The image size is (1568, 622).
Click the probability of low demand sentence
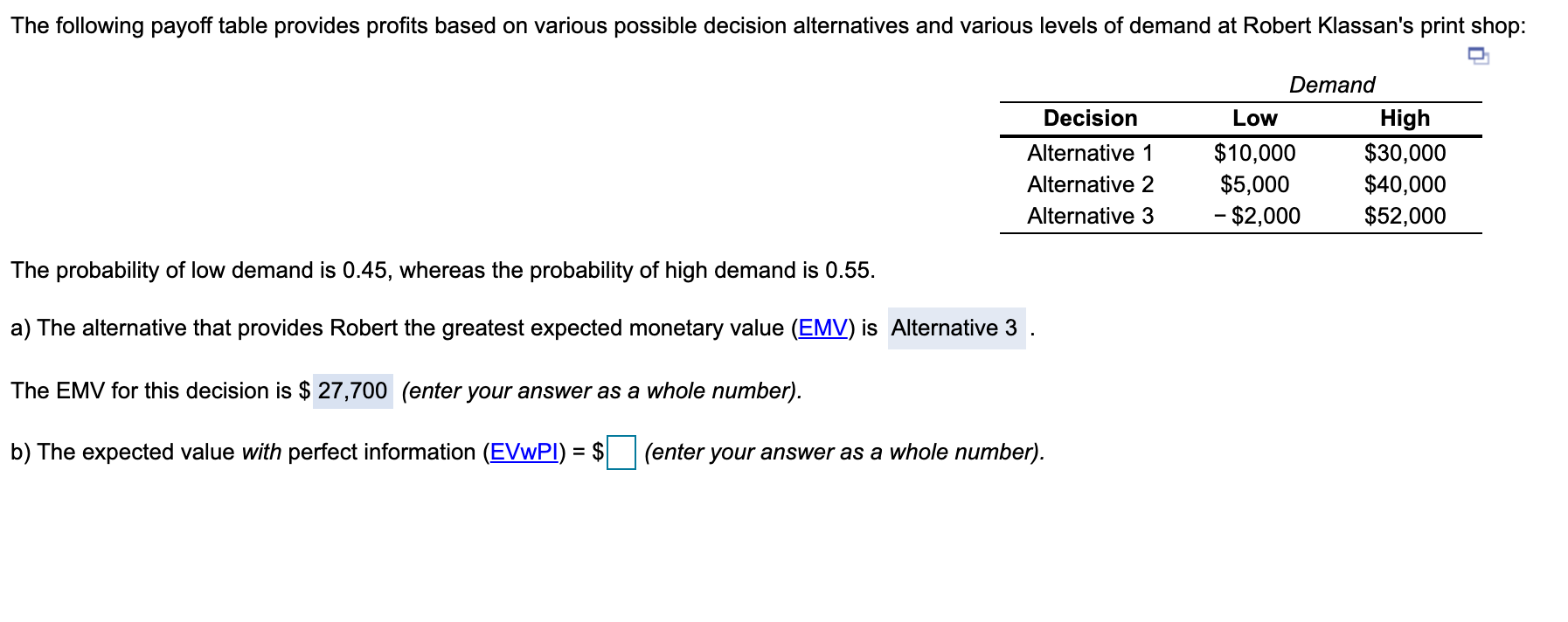point(443,270)
